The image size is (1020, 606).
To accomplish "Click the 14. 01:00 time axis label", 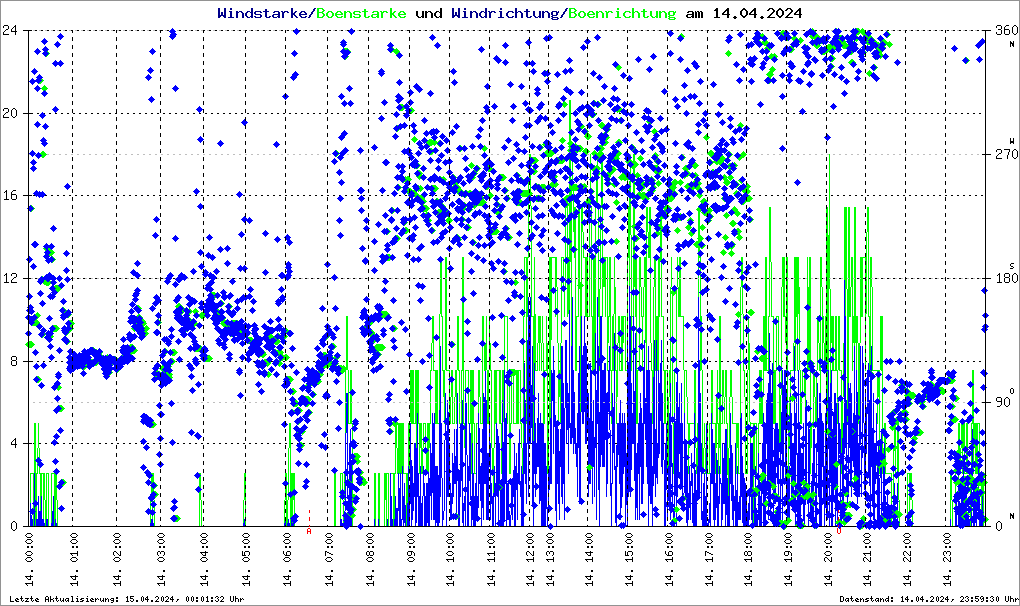I will coord(74,559).
